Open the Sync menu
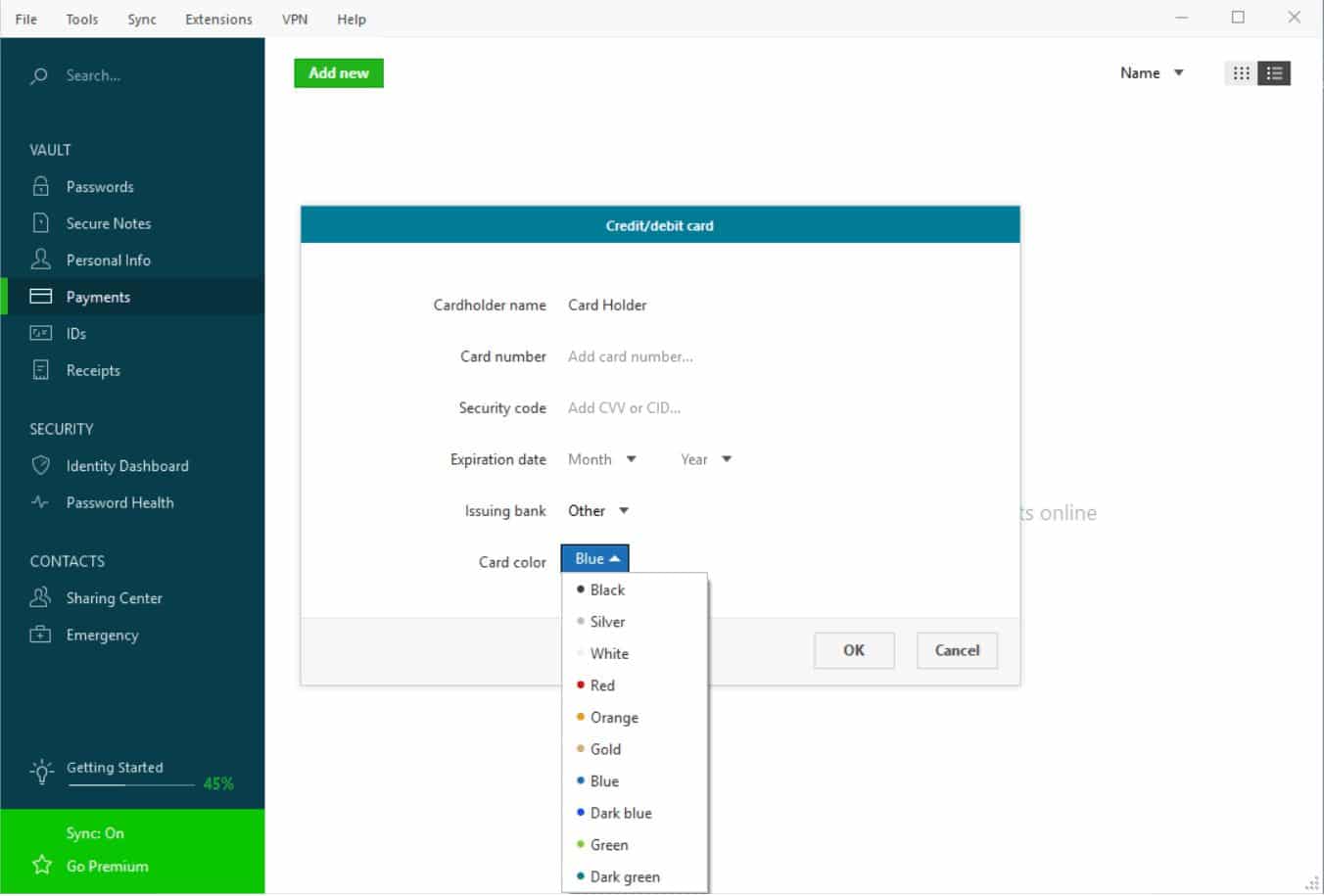 142,19
